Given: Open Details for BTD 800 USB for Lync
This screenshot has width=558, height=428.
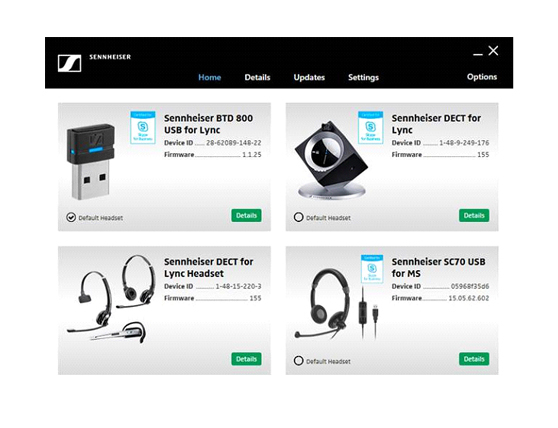Looking at the screenshot, I should click(x=246, y=215).
